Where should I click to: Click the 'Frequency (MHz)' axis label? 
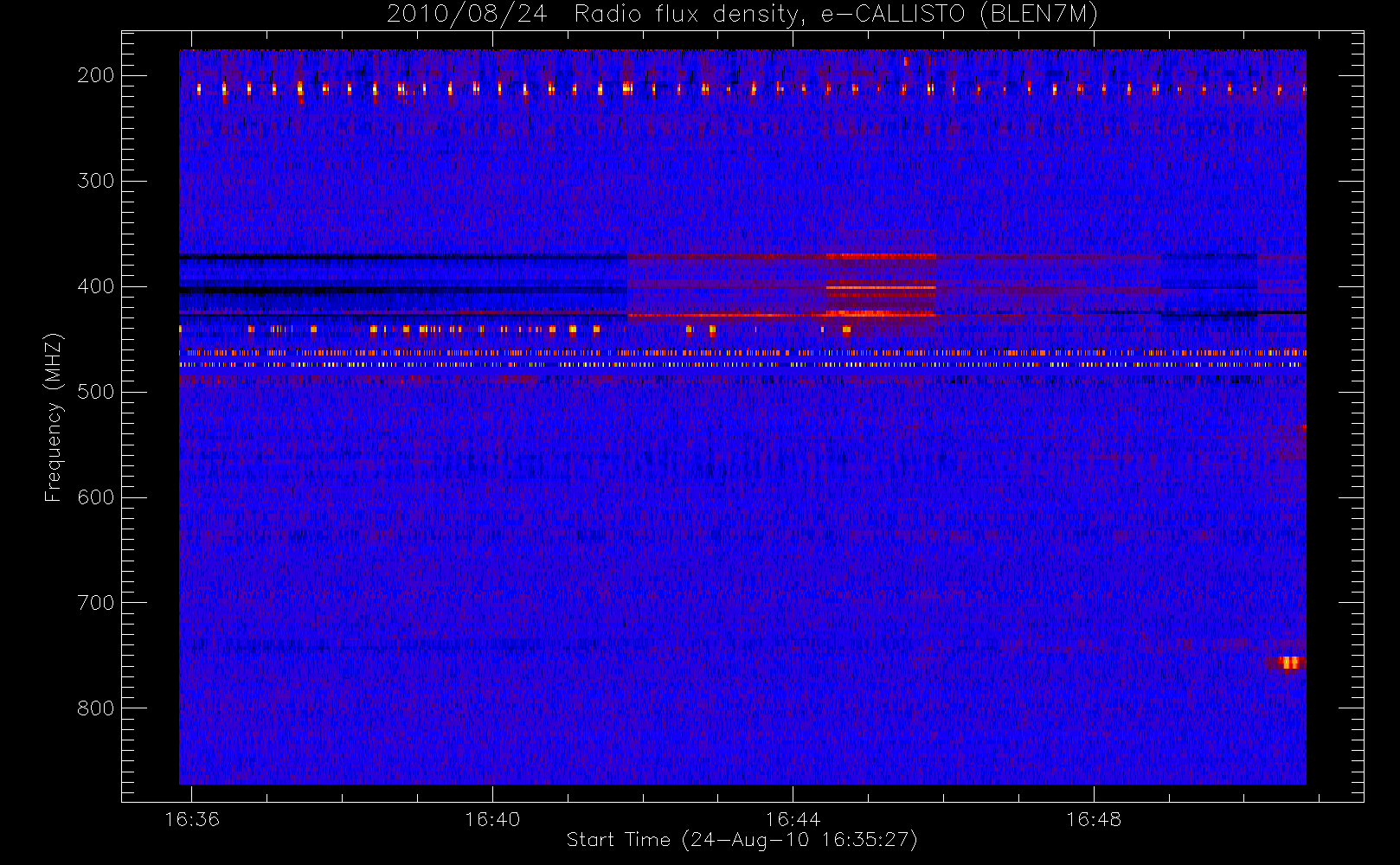click(x=54, y=417)
